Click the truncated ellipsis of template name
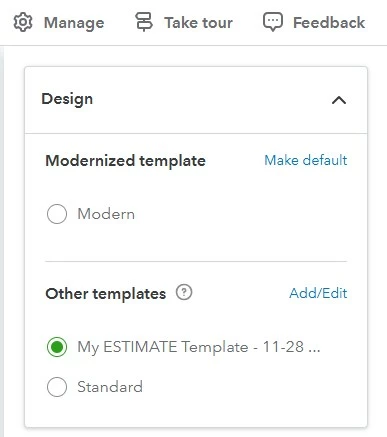 [314, 351]
